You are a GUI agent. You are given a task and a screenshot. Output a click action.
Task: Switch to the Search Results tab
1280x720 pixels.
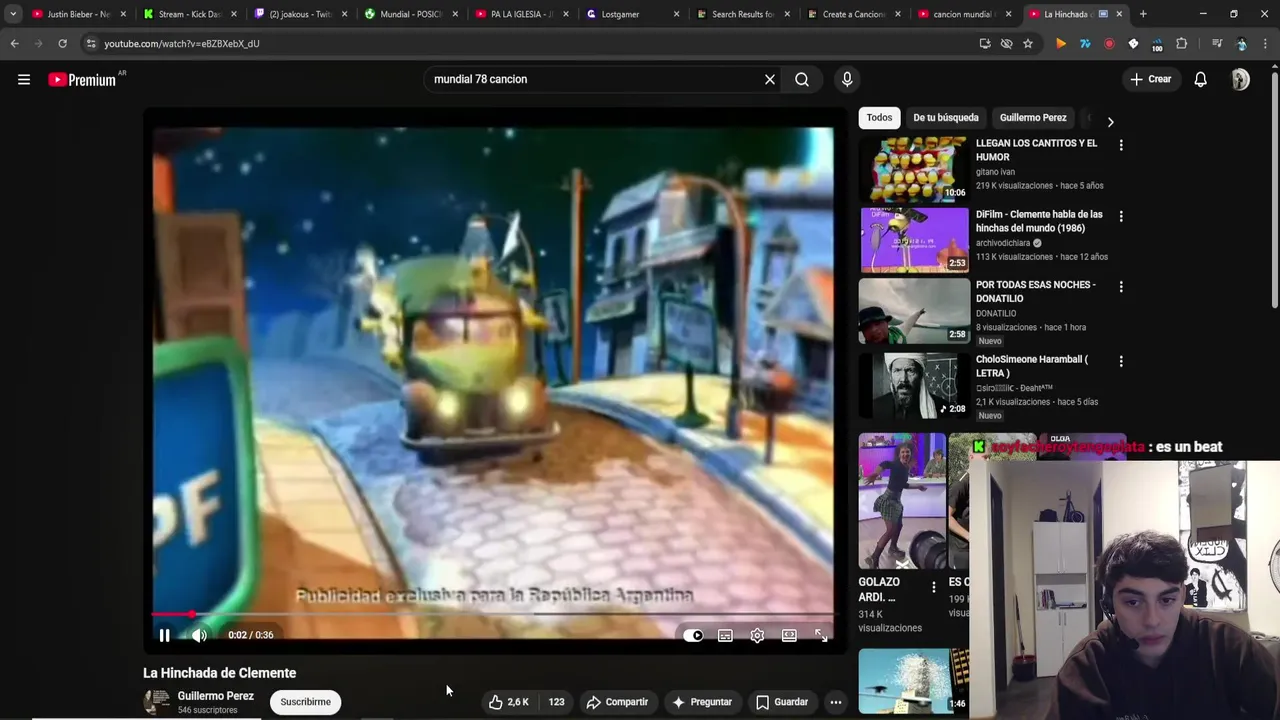point(743,14)
